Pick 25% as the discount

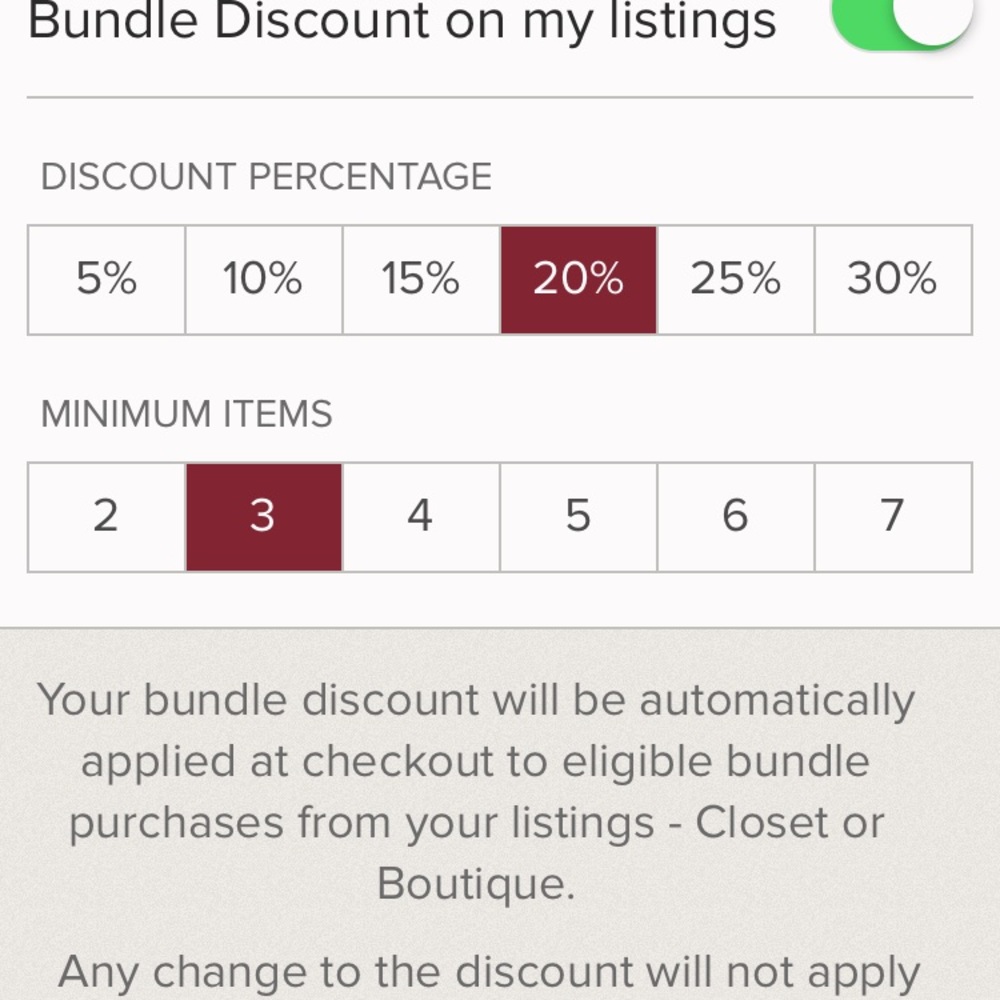736,280
